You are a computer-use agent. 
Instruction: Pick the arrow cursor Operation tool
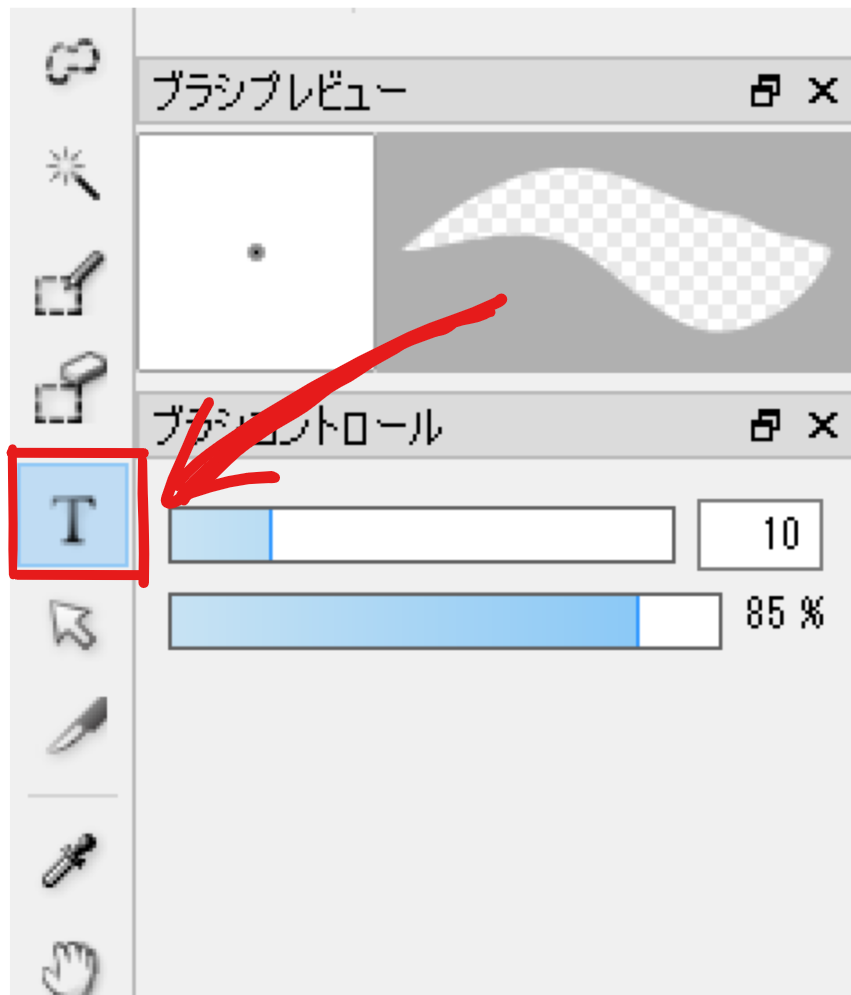pos(74,626)
